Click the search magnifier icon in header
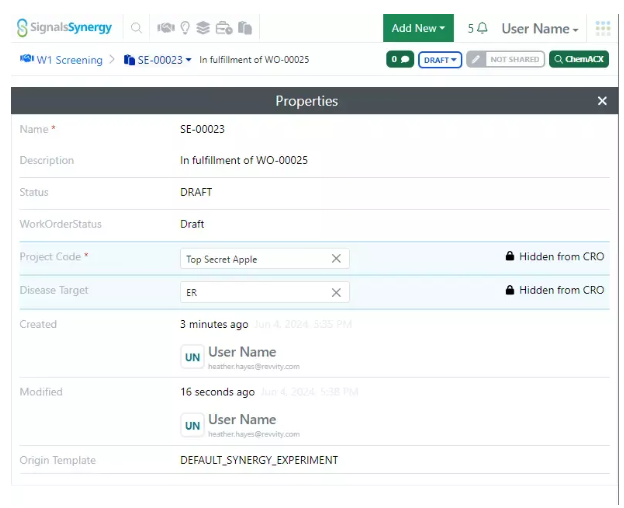The width and height of the screenshot is (624, 508). (136, 28)
